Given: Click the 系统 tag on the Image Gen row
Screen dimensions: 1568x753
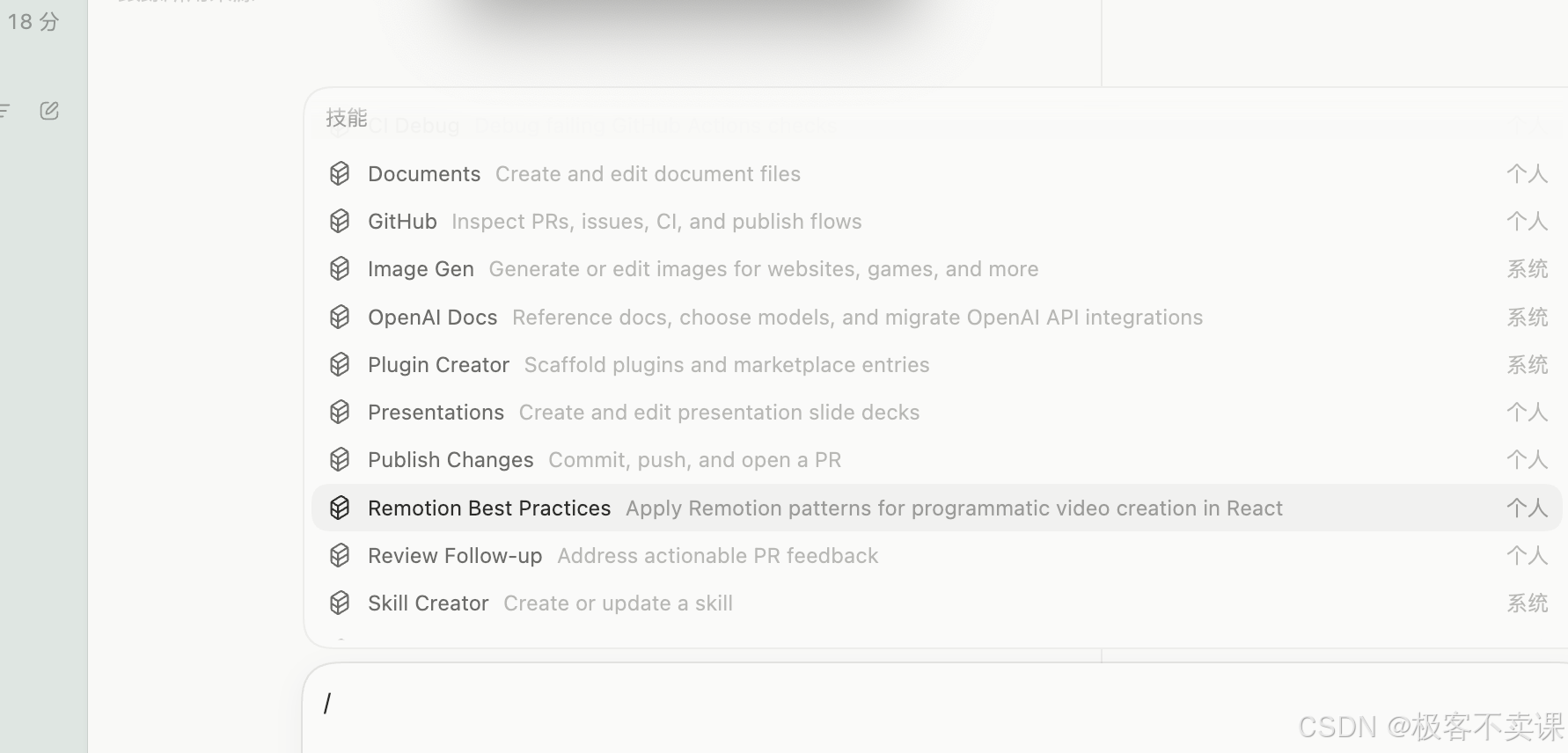Looking at the screenshot, I should pyautogui.click(x=1527, y=269).
